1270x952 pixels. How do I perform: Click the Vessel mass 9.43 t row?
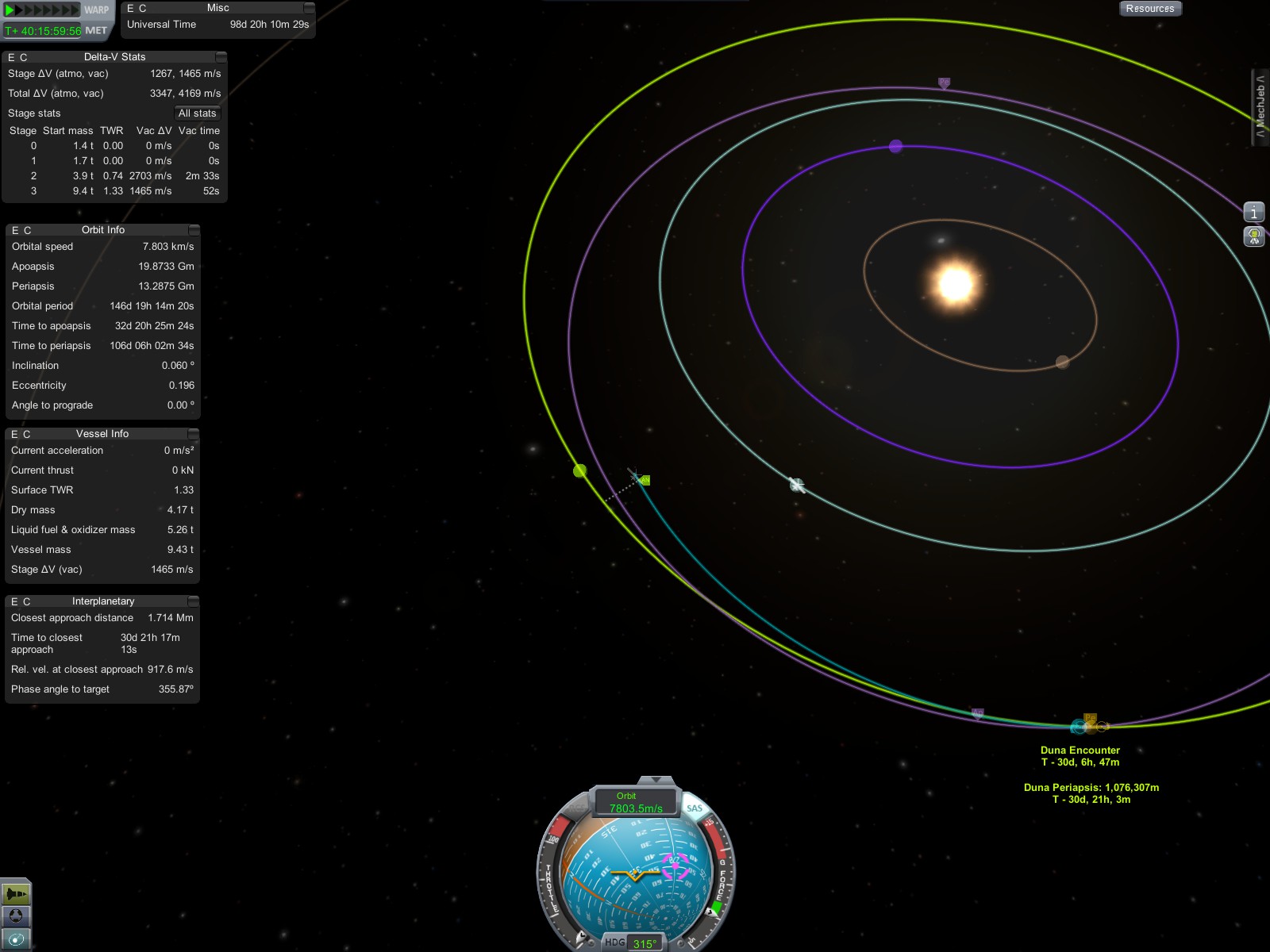(102, 550)
